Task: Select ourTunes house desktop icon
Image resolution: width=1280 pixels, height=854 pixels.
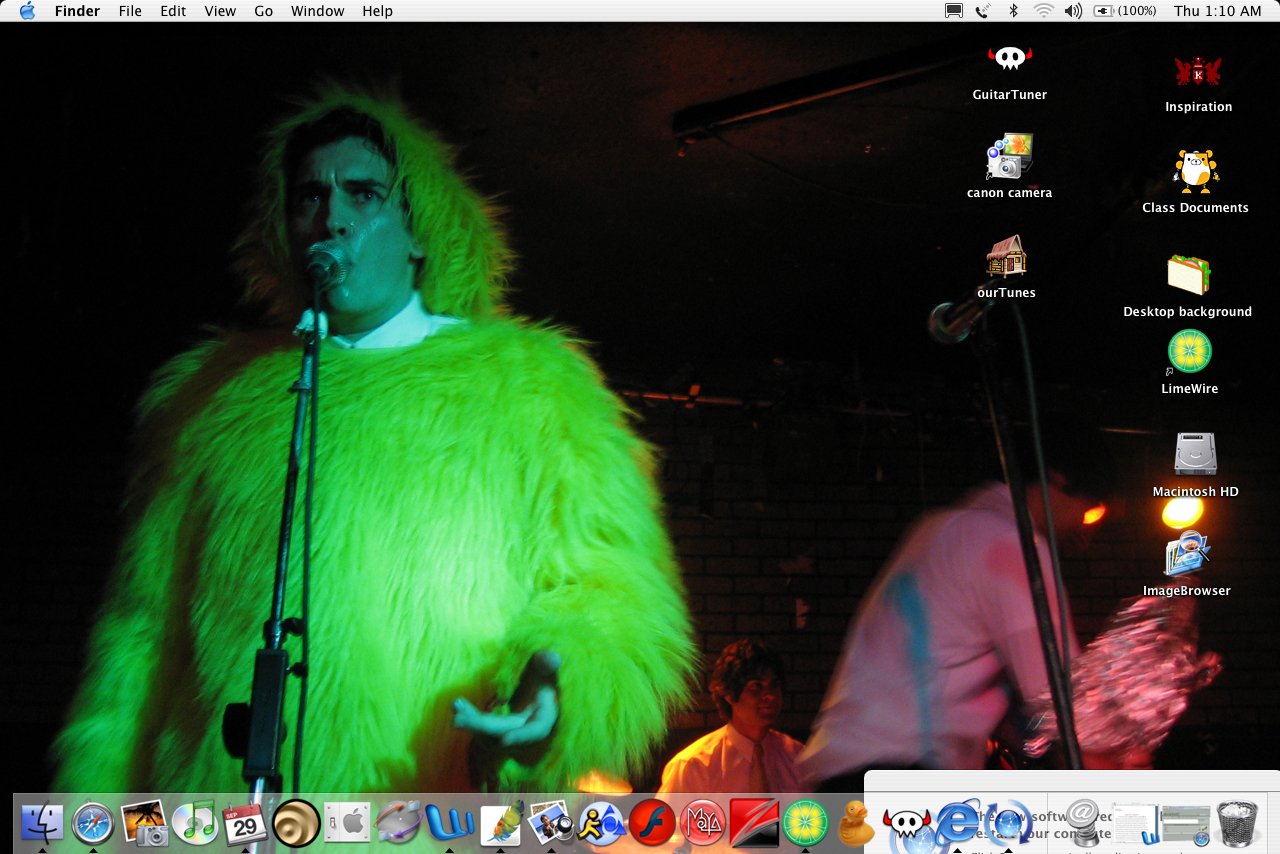Action: pos(1007,256)
